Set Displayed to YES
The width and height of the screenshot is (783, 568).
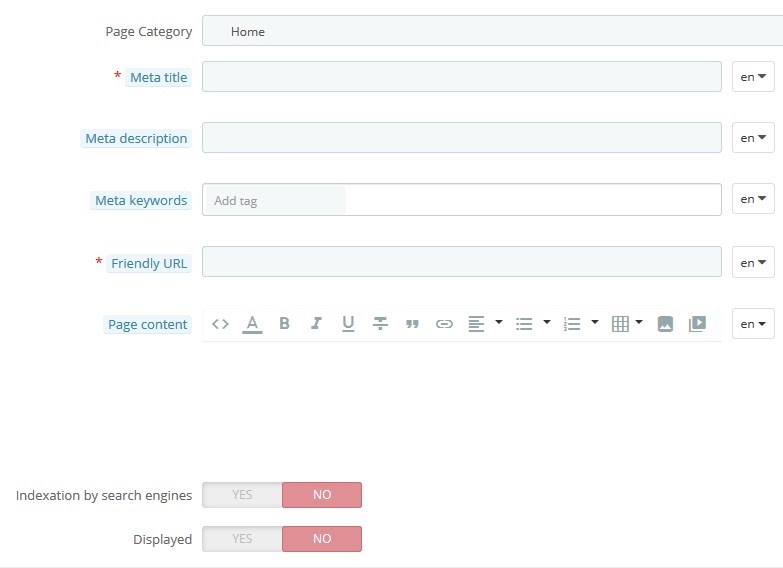tap(242, 539)
